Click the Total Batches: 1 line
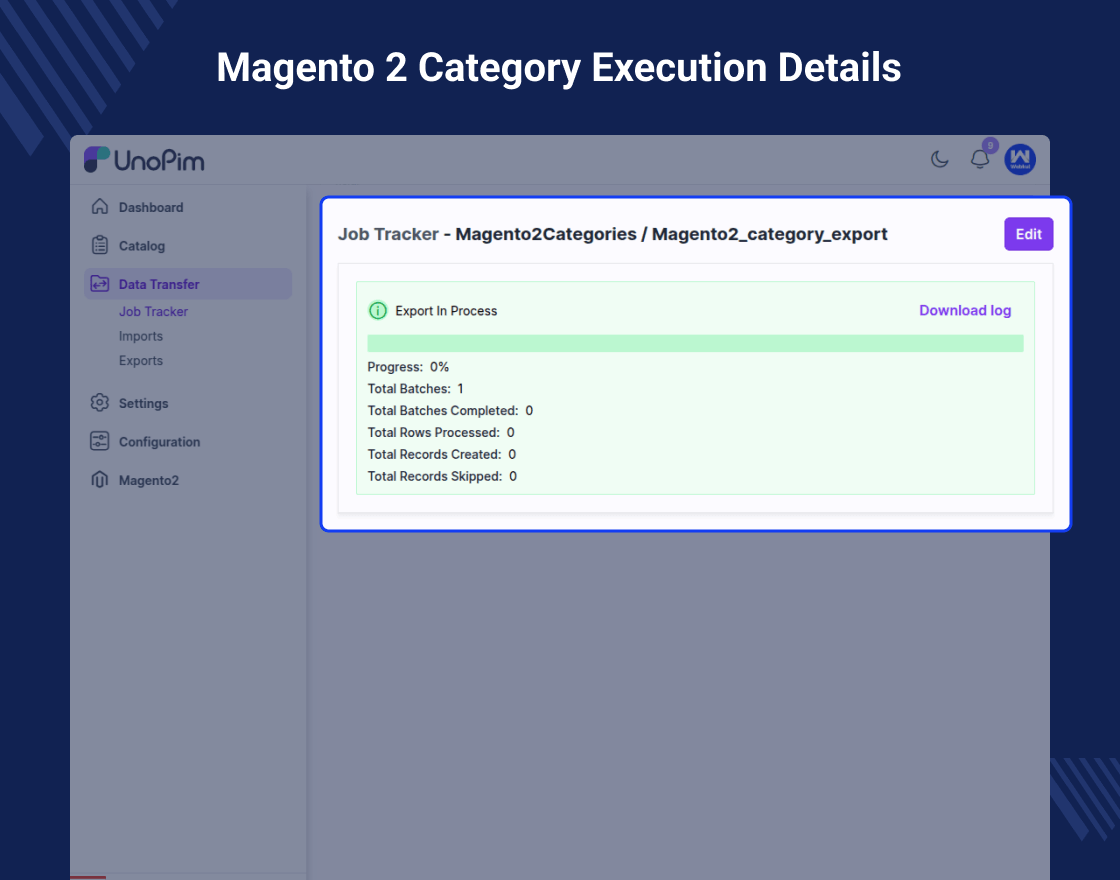 click(x=415, y=389)
